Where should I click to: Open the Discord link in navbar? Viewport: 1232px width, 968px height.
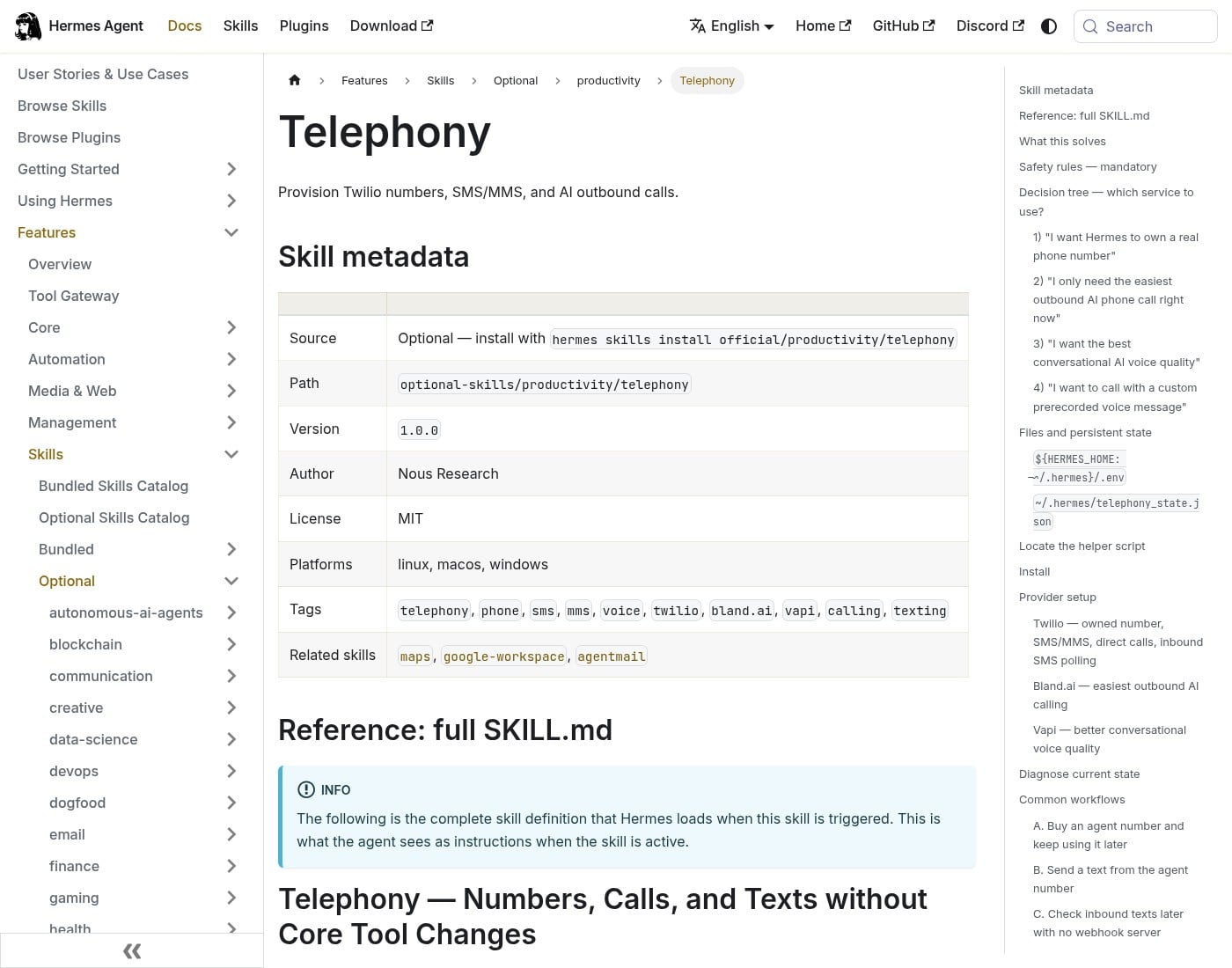tap(990, 26)
